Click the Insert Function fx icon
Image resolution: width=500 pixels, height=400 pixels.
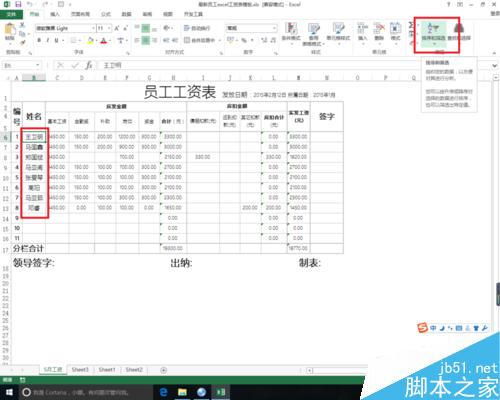coord(89,65)
